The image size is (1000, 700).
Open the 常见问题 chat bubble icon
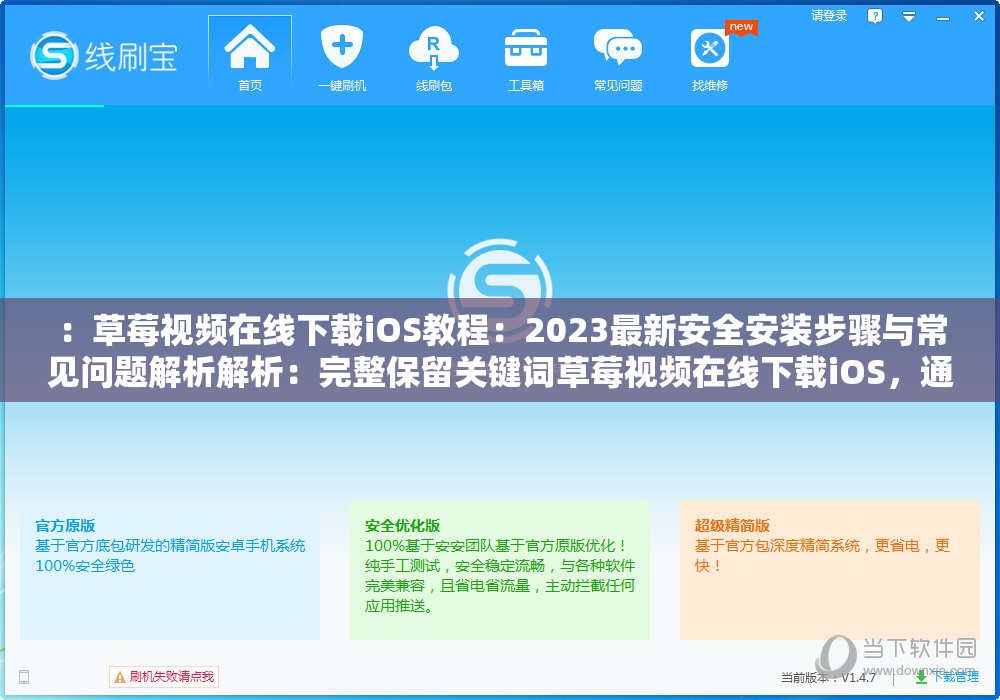pos(618,44)
